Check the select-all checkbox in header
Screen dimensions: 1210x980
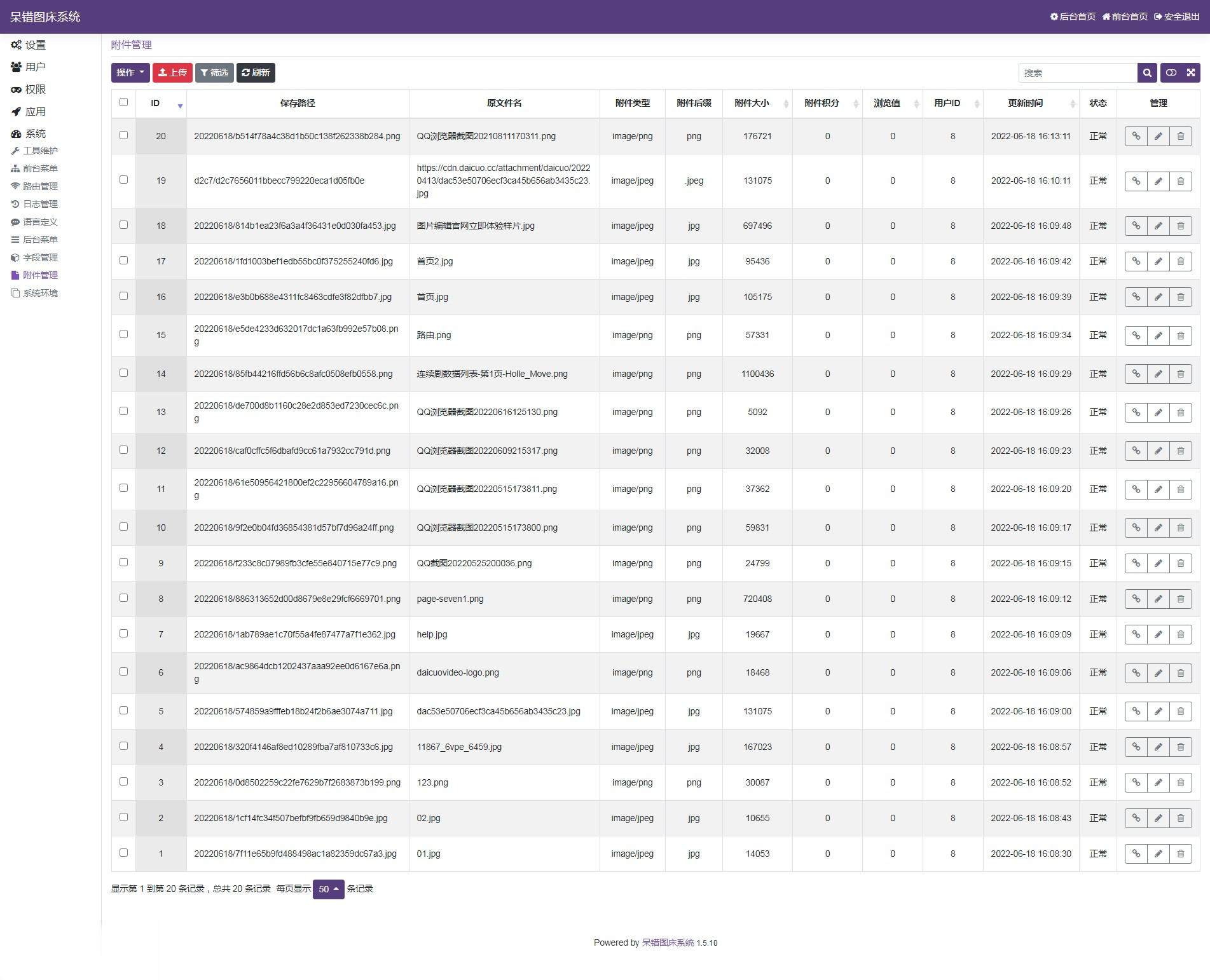[x=123, y=102]
